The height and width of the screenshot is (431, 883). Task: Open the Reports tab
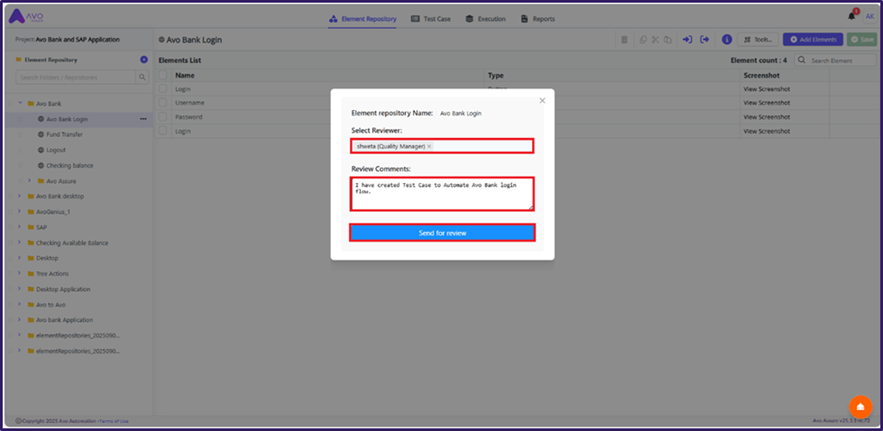click(538, 18)
